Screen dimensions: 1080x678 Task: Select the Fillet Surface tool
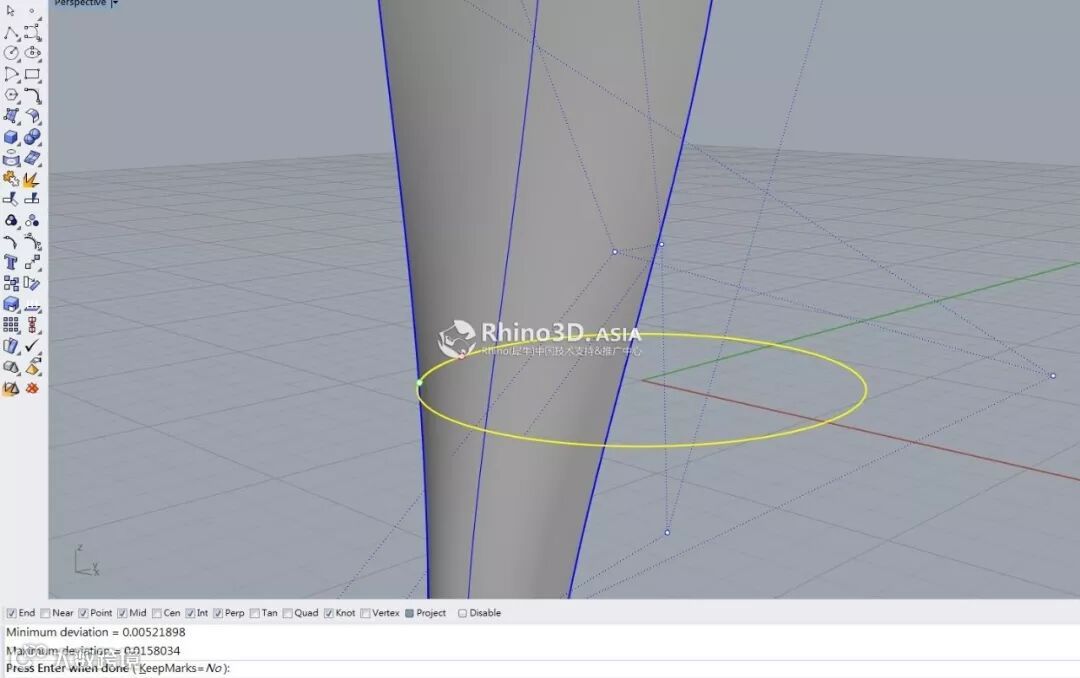point(32,116)
